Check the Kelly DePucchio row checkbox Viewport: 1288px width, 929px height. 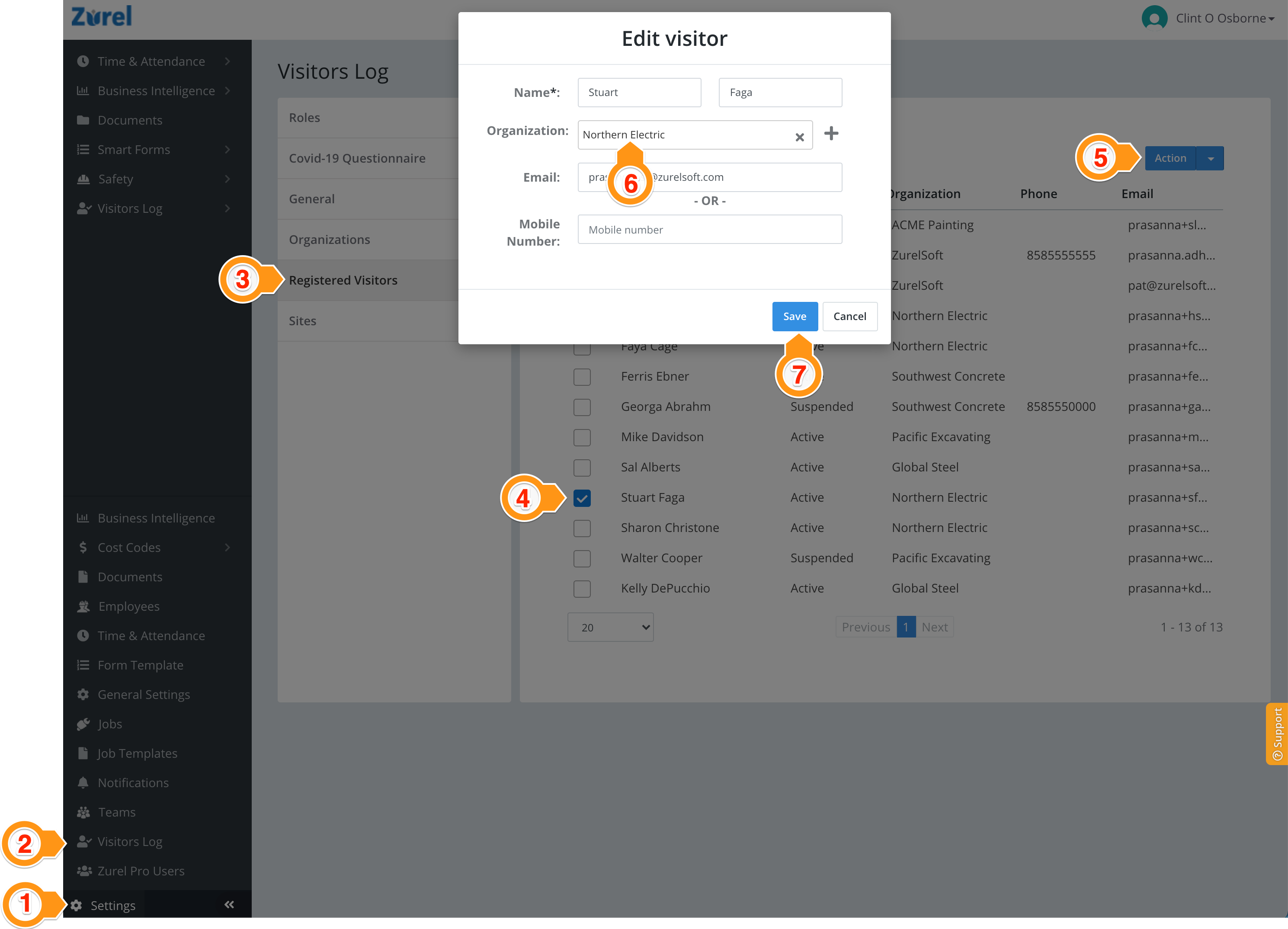click(x=582, y=589)
